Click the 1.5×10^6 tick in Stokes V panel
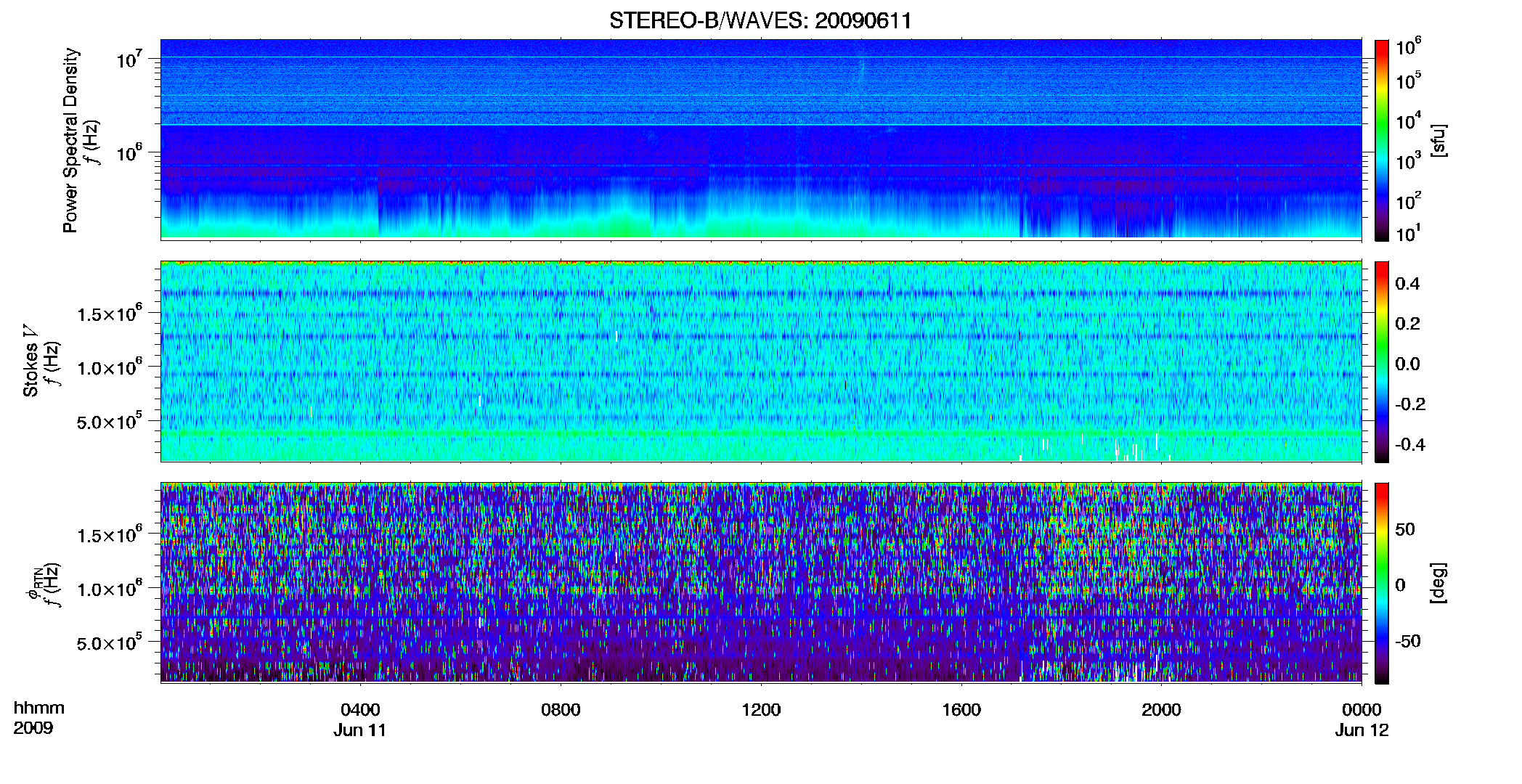This screenshot has height=784, width=1522. click(110, 314)
